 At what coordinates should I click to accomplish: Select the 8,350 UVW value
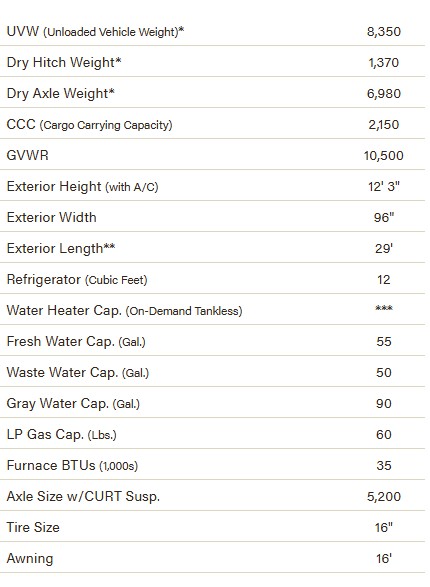[384, 31]
